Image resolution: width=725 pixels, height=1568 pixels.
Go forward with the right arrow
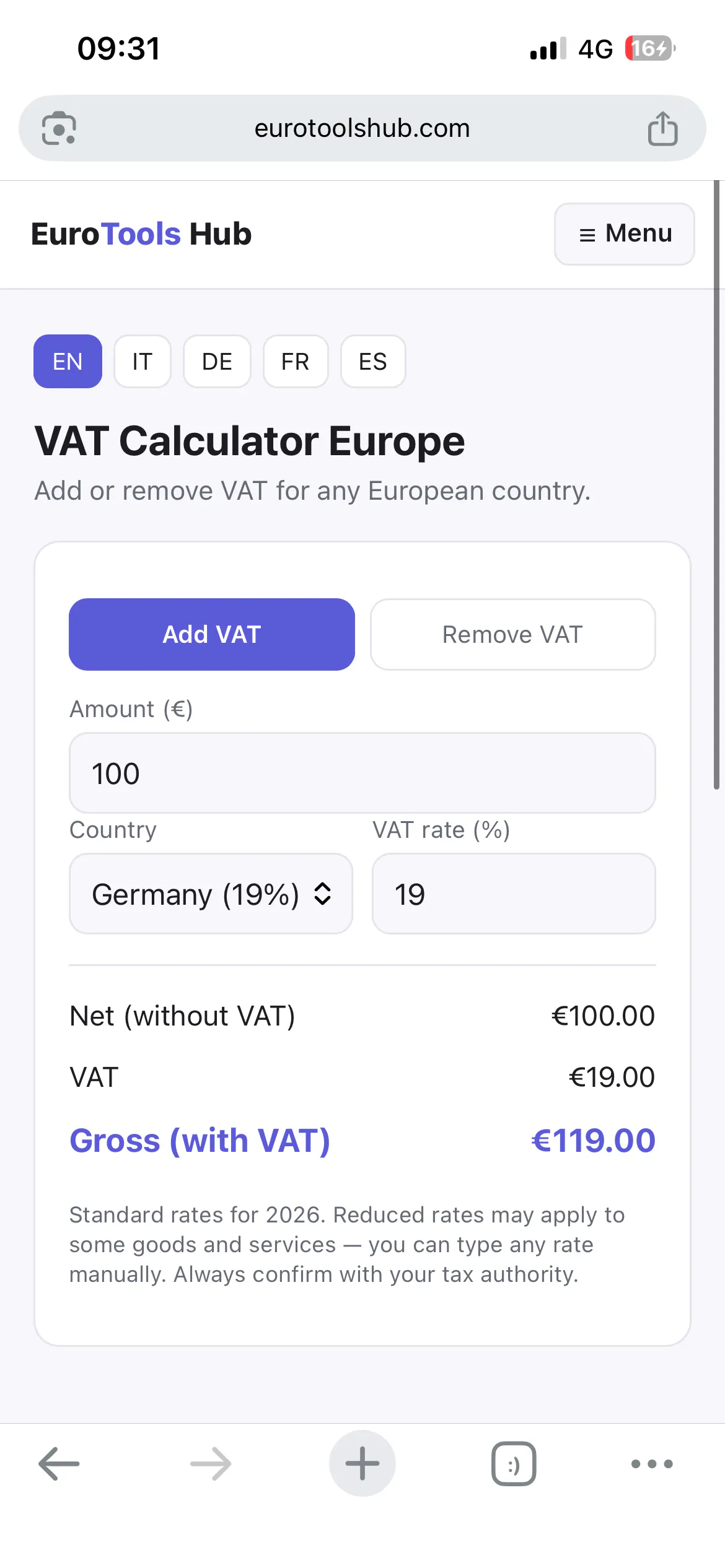point(211,1463)
